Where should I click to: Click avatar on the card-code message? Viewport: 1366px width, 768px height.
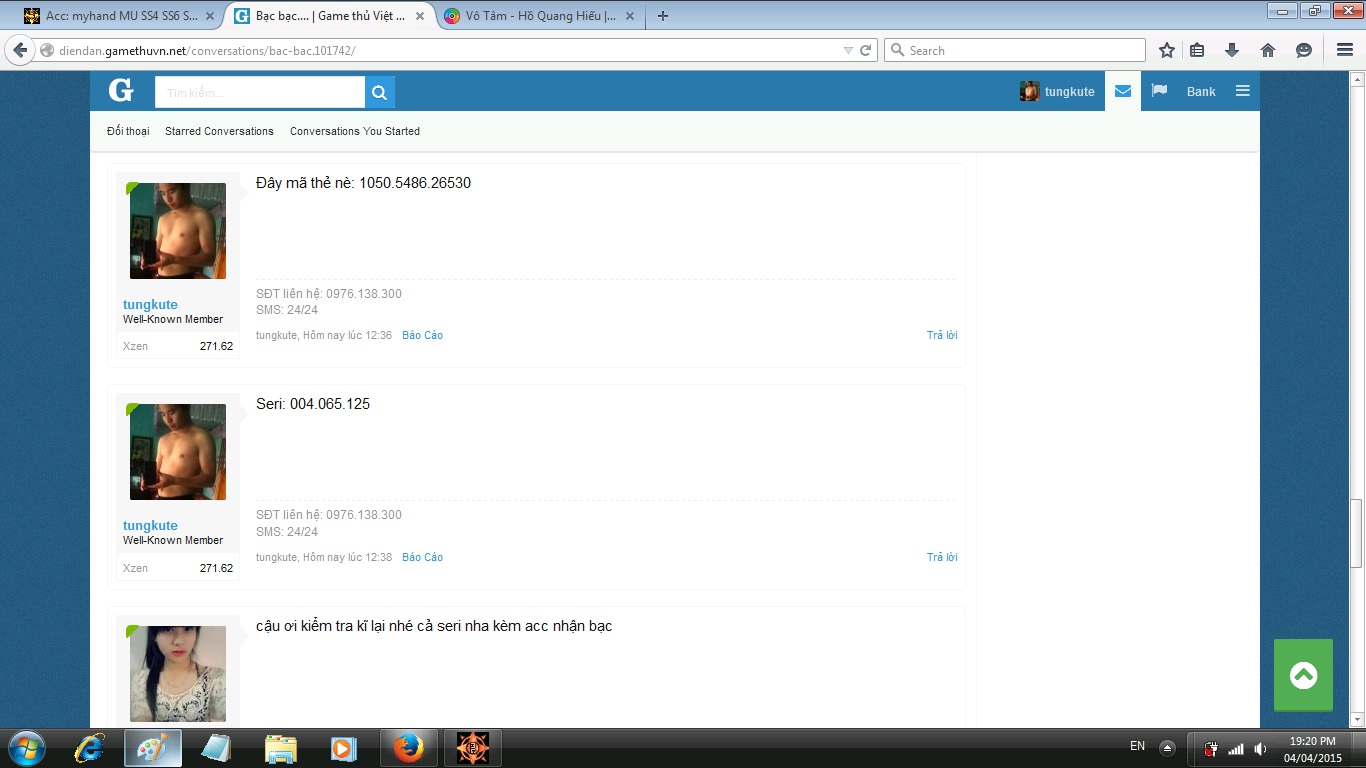pyautogui.click(x=178, y=231)
